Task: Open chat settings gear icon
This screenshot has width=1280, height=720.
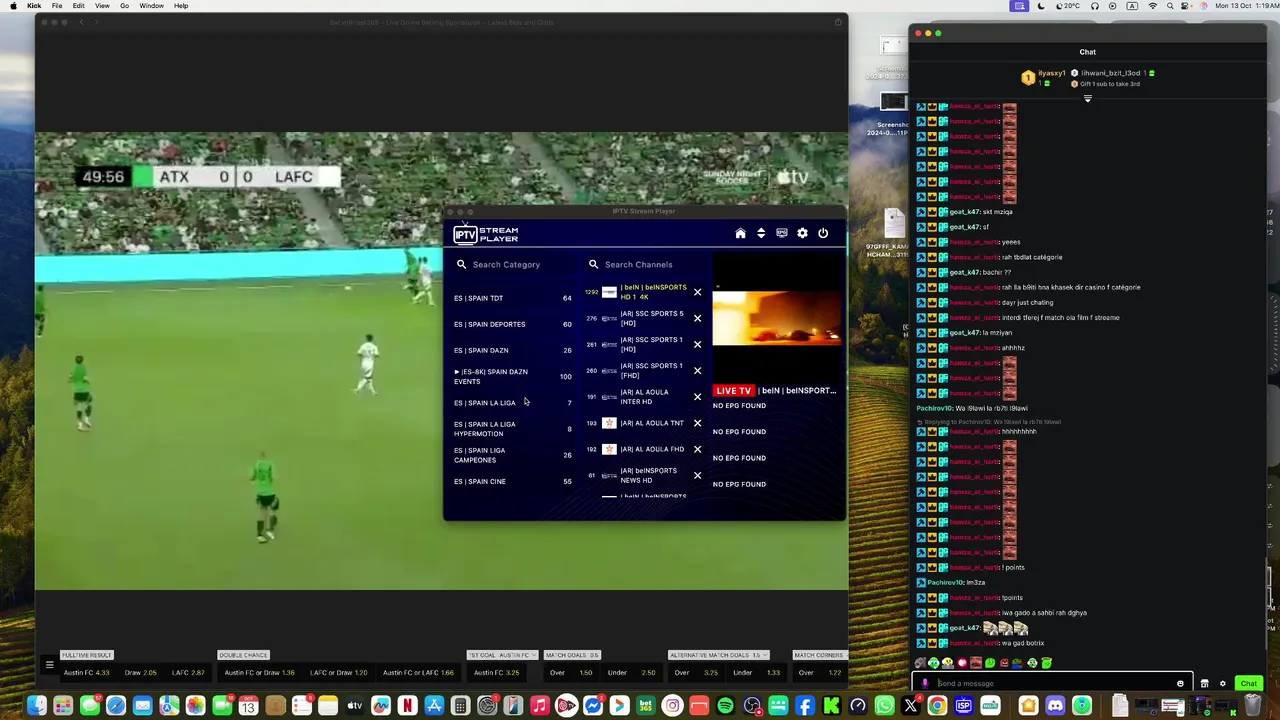Action: tap(1222, 684)
